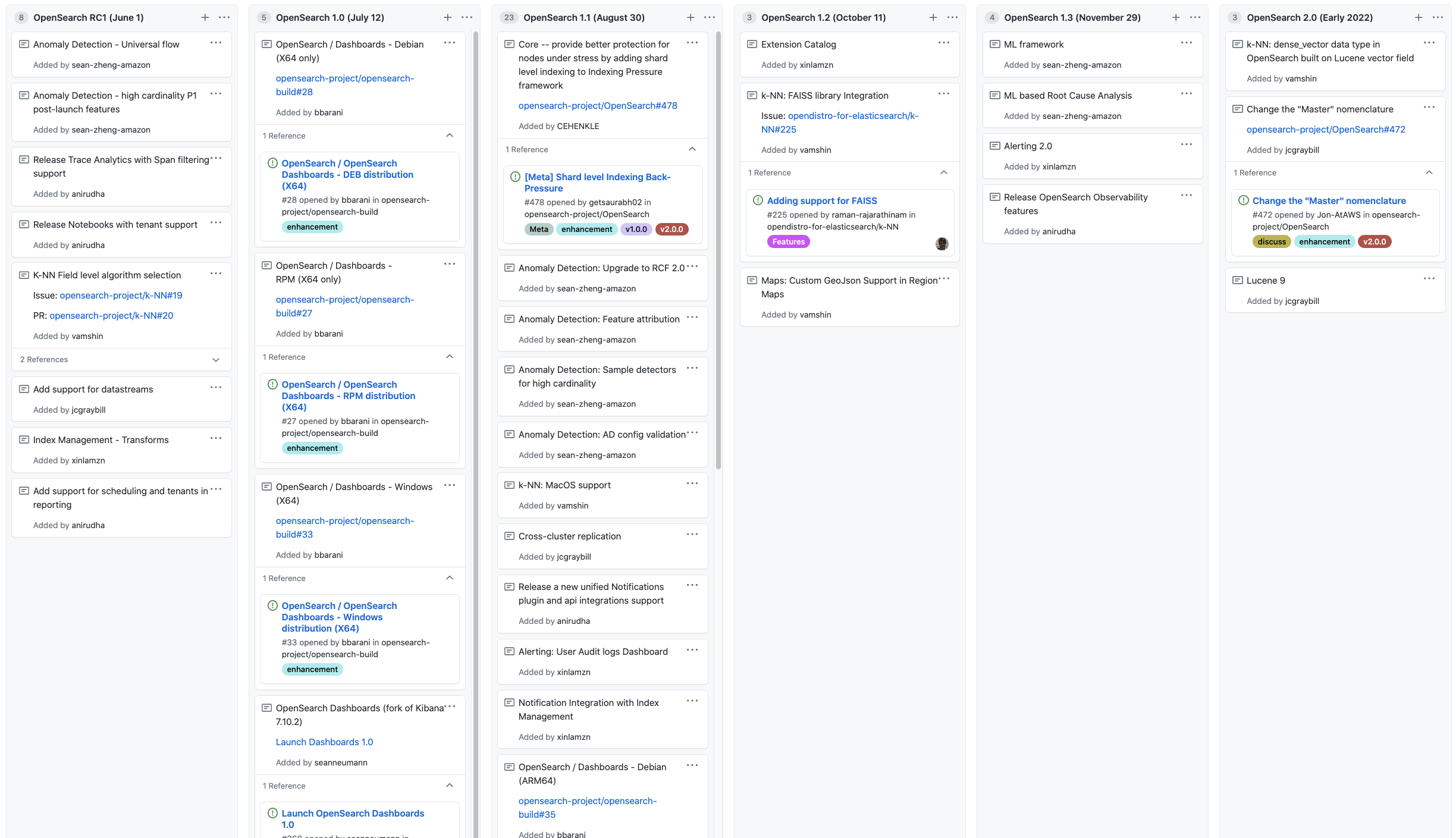Open opensearch-build#35 link
Image resolution: width=1456 pixels, height=838 pixels.
pyautogui.click(x=588, y=808)
